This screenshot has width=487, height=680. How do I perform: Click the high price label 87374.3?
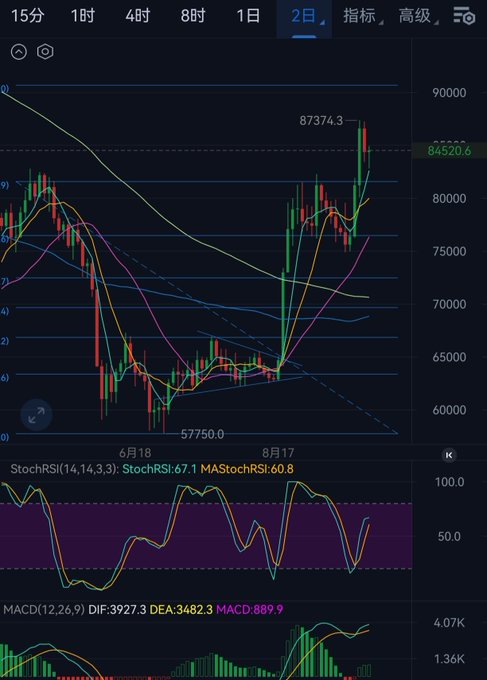pos(321,121)
